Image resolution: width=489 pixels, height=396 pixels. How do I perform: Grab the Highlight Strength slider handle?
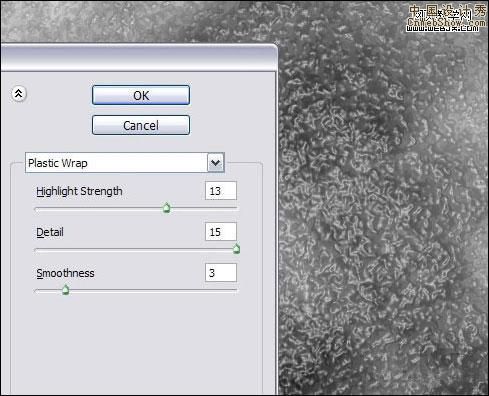coord(166,208)
